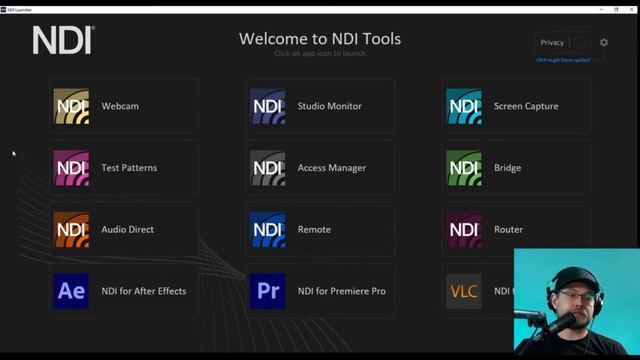Click the Router label text
Viewport: 640px width, 360px height.
pyautogui.click(x=508, y=229)
